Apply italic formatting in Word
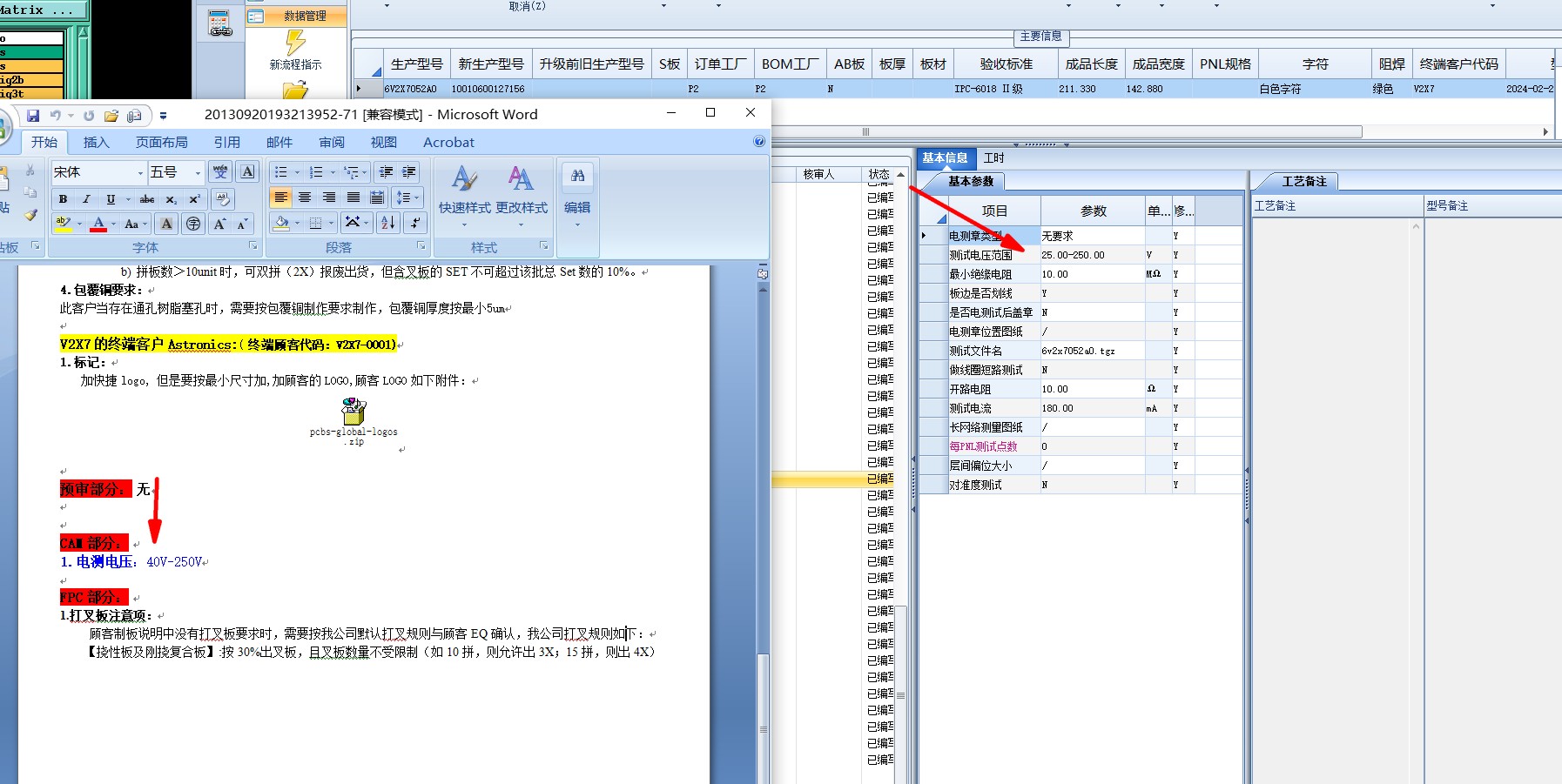The width and height of the screenshot is (1562, 784). pyautogui.click(x=86, y=199)
